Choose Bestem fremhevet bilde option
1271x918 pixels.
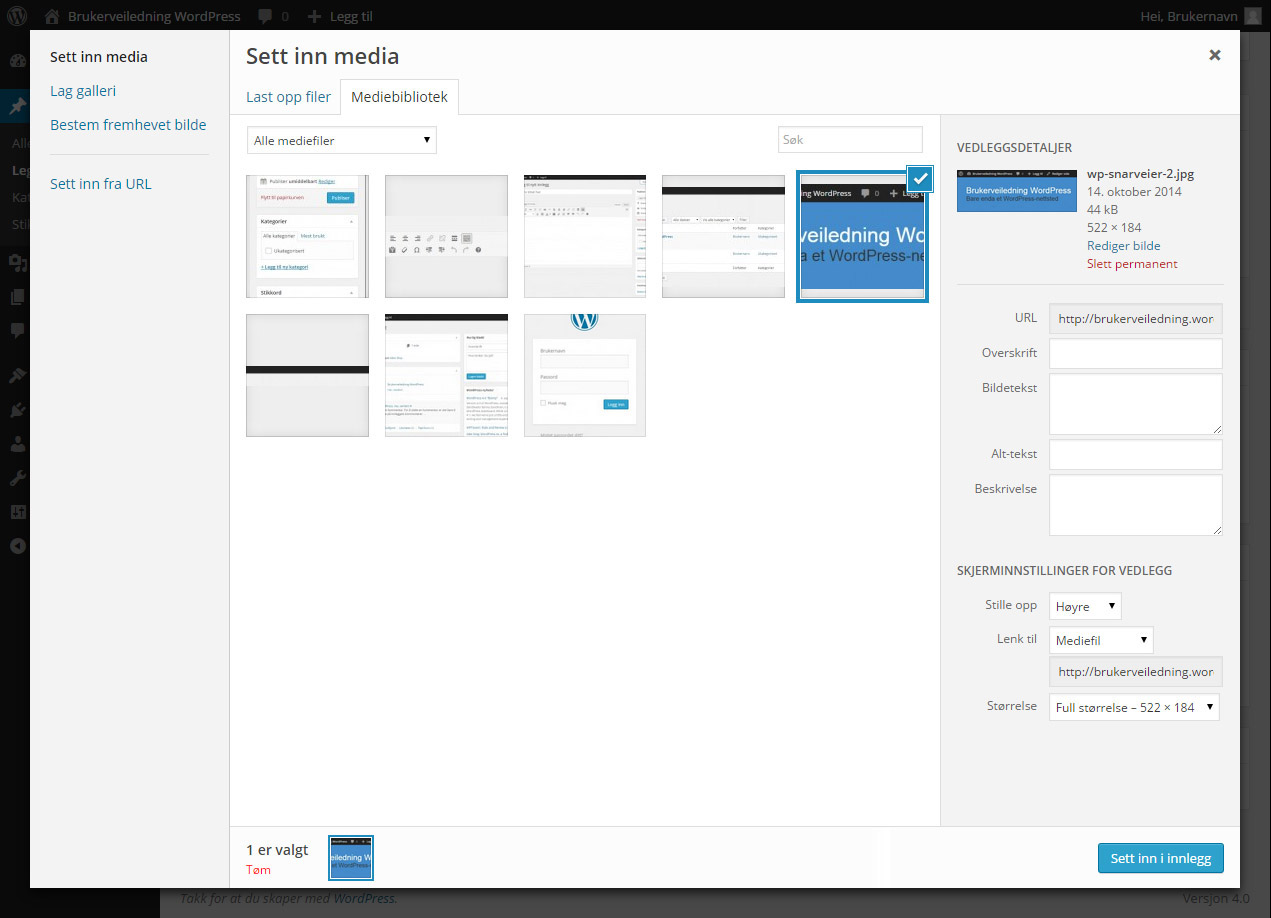click(x=128, y=125)
